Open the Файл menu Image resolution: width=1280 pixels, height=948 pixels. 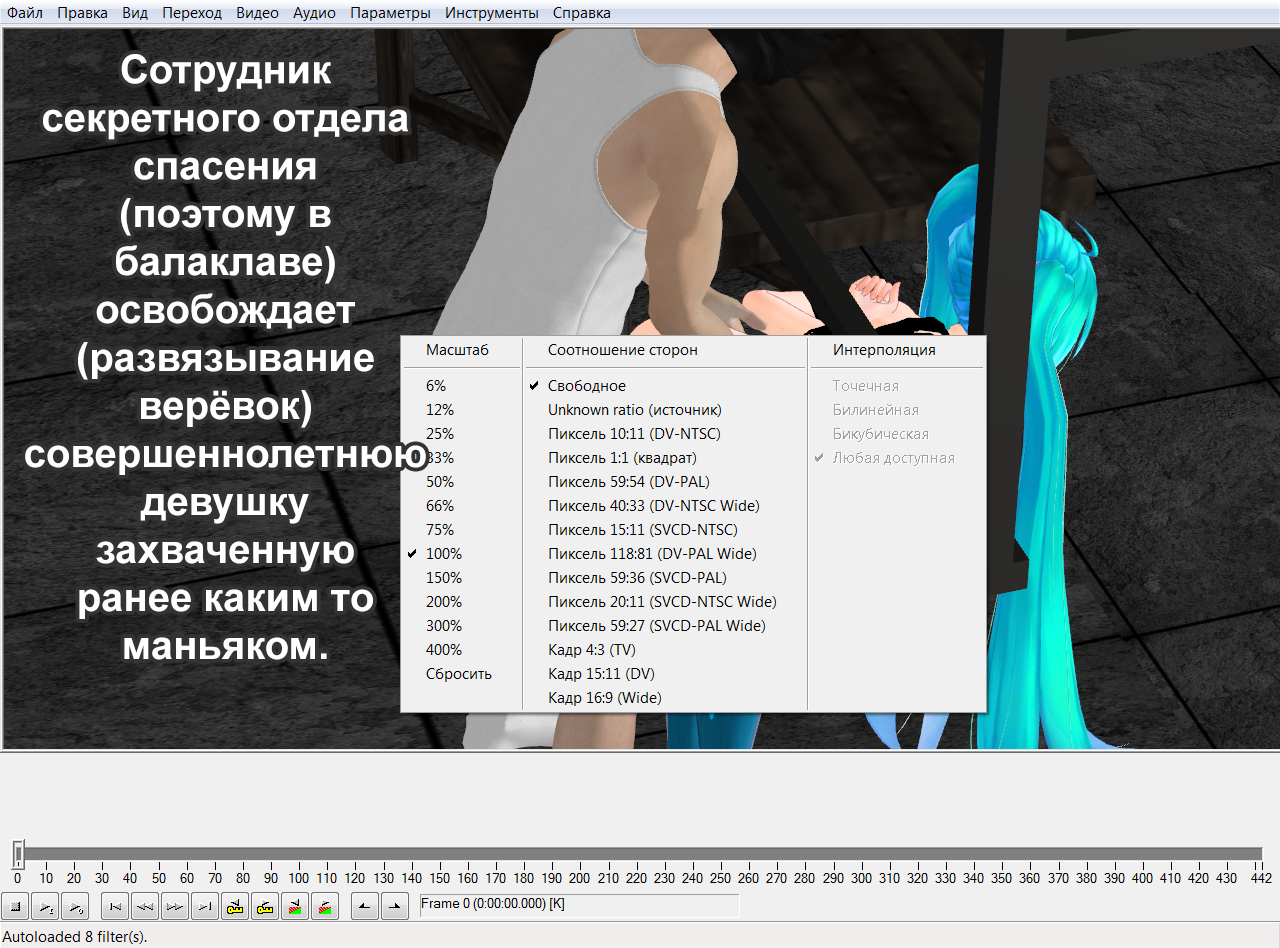(x=25, y=13)
